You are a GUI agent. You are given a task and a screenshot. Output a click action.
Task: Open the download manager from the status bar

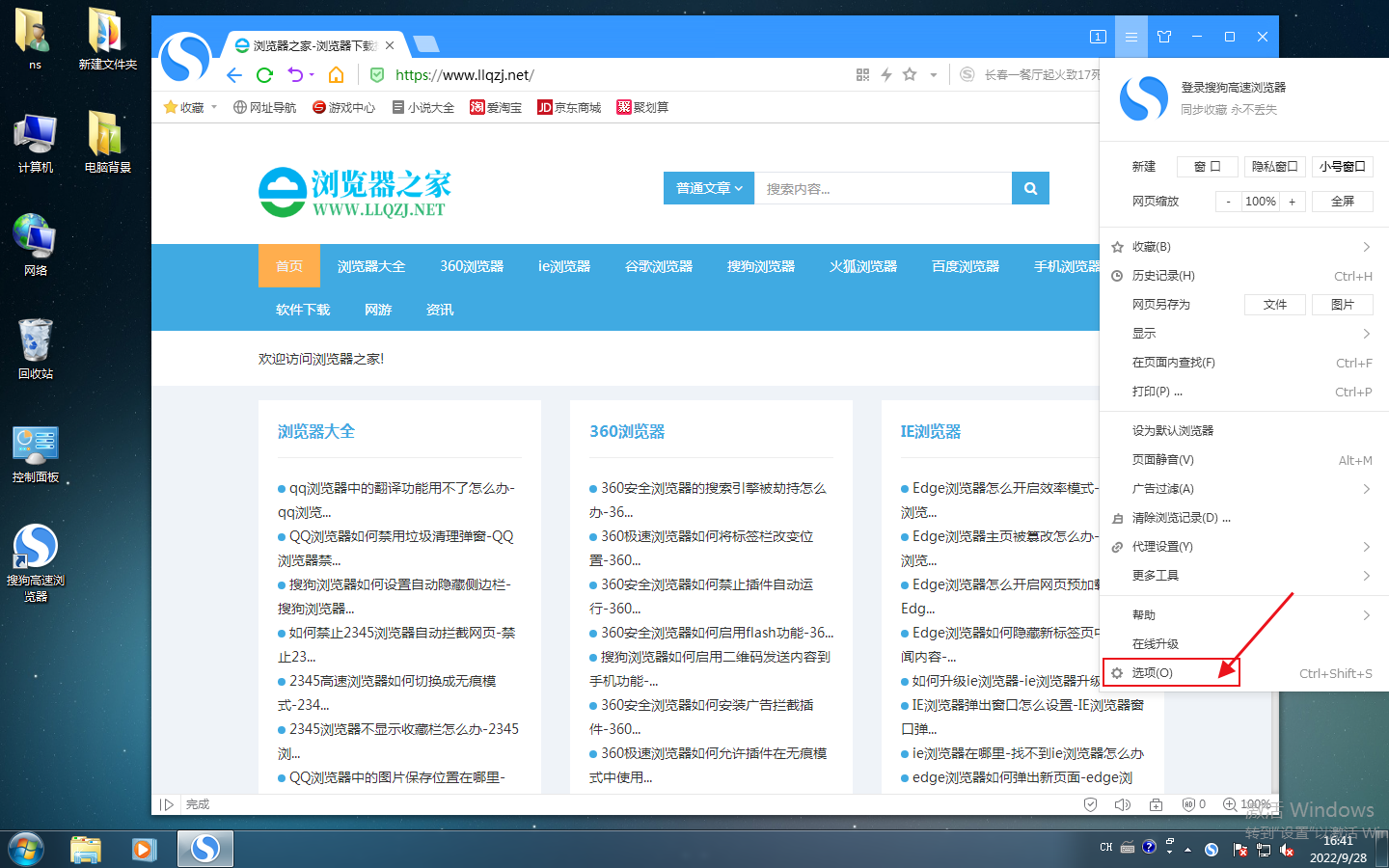pyautogui.click(x=1156, y=803)
